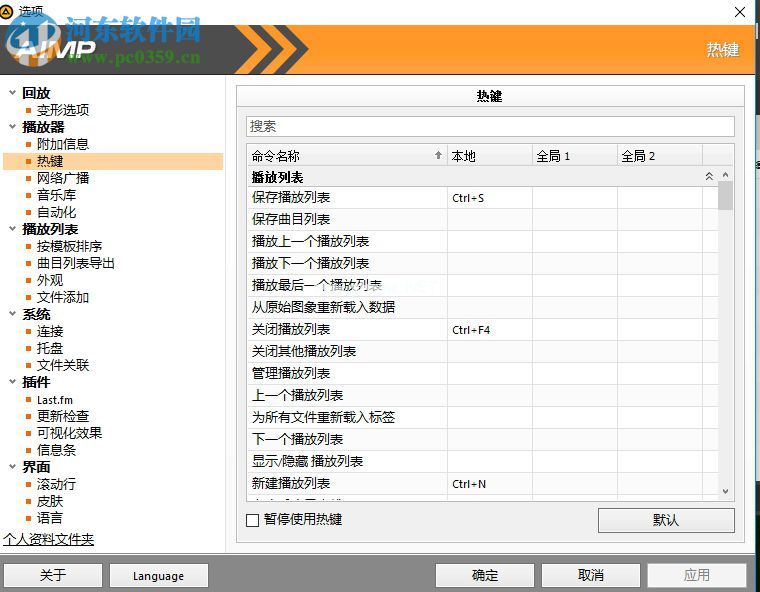Collapse the 播放器 tree section

[x=13, y=127]
